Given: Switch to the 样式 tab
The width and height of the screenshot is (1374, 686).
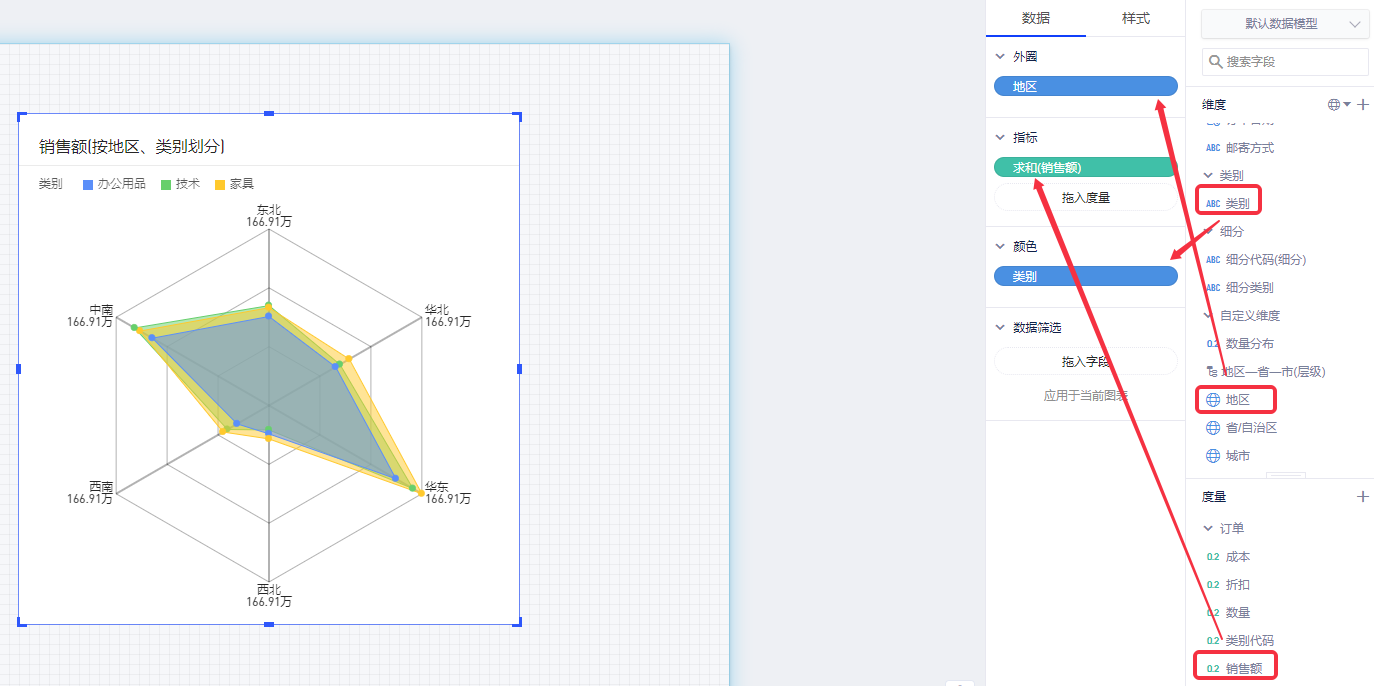Looking at the screenshot, I should pyautogui.click(x=1135, y=18).
